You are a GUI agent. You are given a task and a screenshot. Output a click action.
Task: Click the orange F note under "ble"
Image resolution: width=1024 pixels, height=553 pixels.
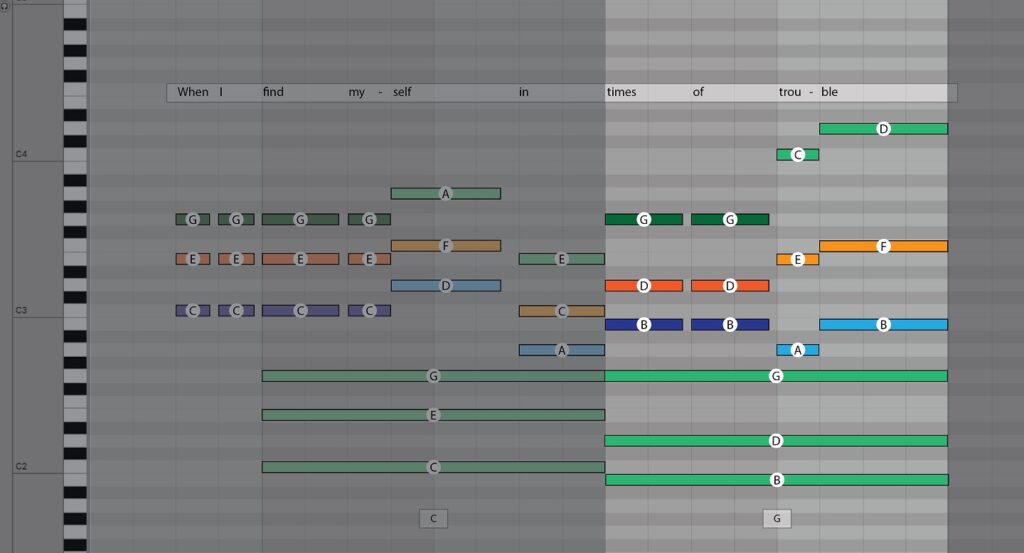(x=883, y=246)
